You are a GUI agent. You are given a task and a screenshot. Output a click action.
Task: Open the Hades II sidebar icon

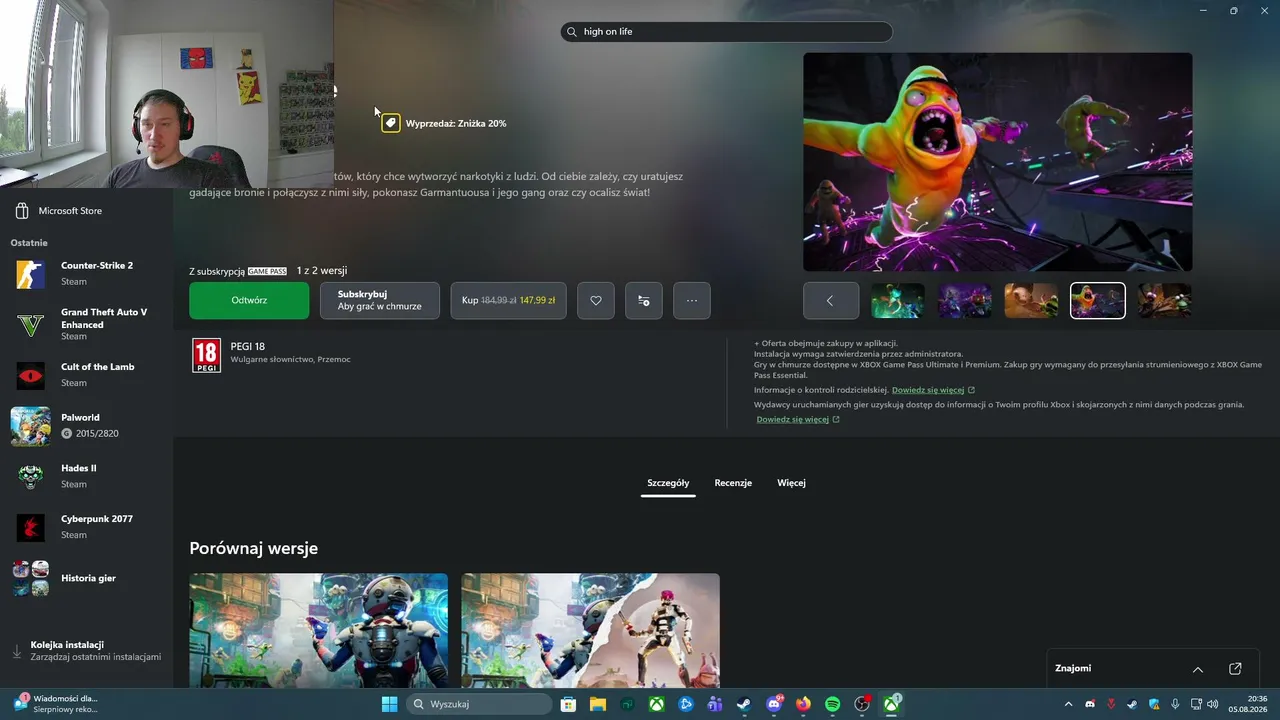(x=31, y=477)
